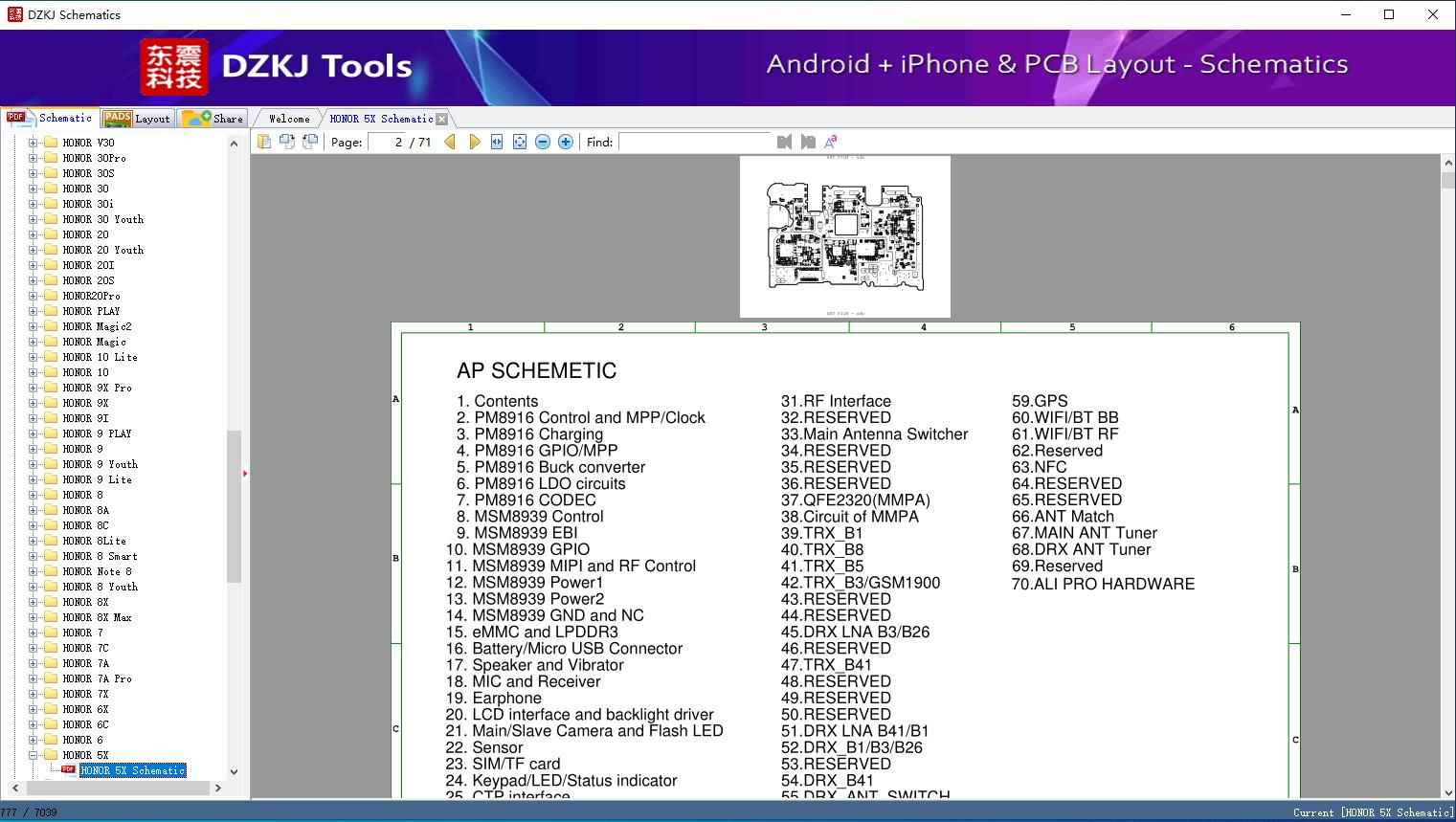Screen dimensions: 1456x822
Task: Click the fit page icon
Action: coord(520,142)
